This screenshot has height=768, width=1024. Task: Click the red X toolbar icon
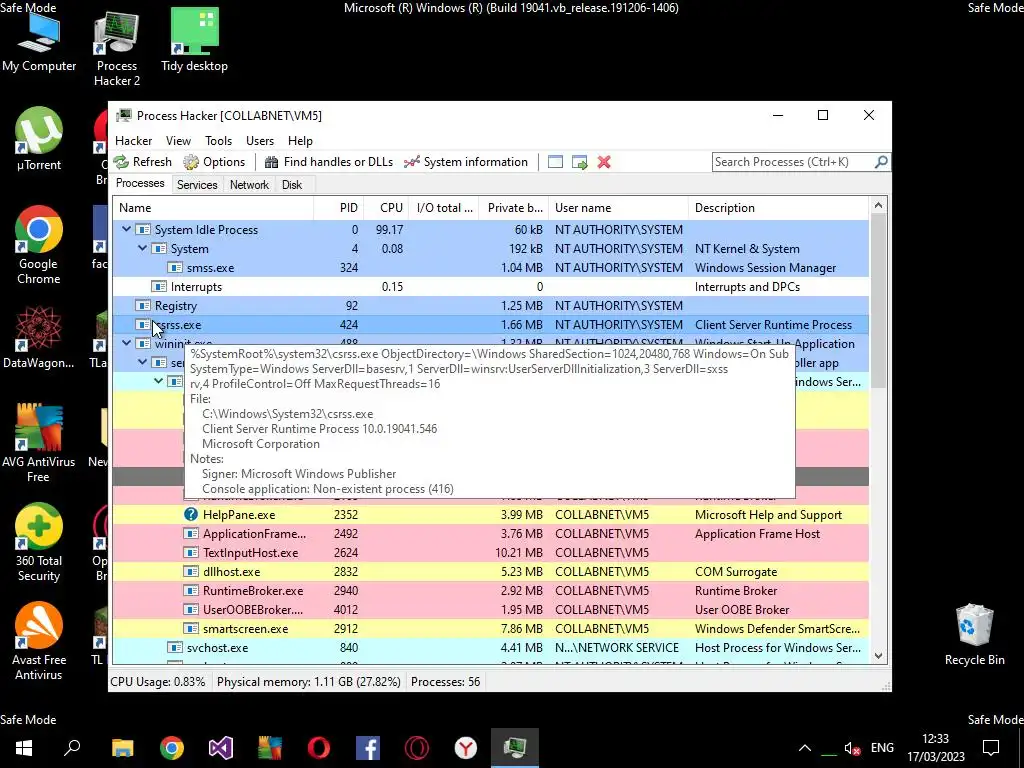604,162
